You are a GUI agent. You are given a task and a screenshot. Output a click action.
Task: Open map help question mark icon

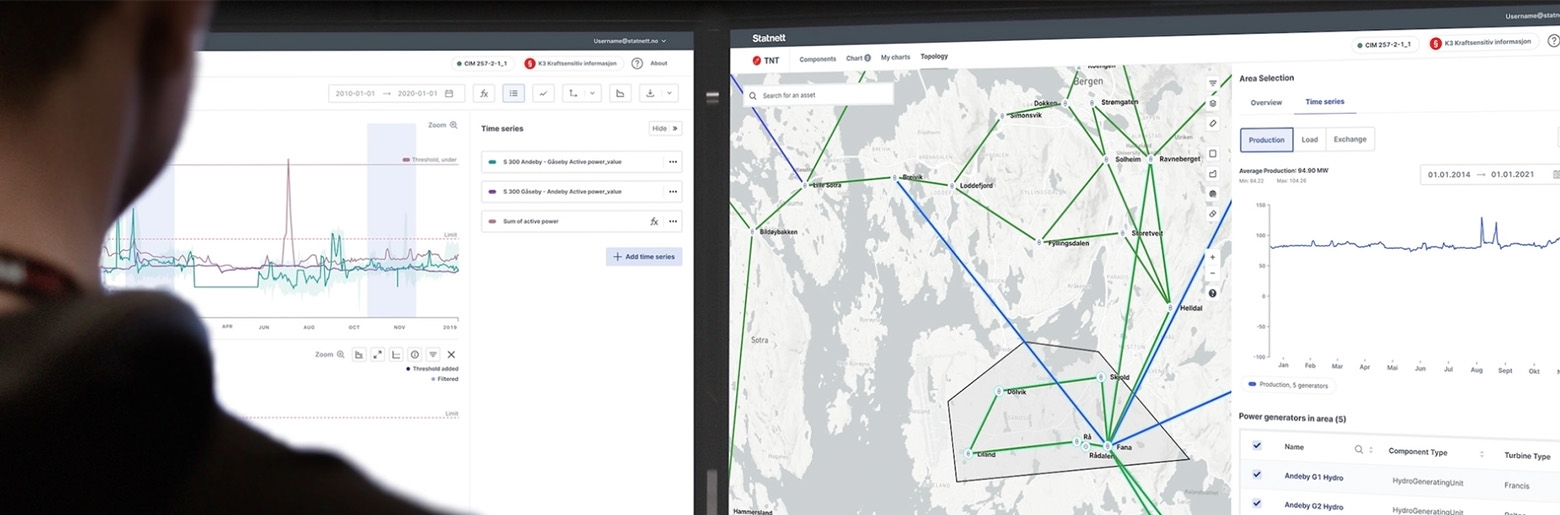1213,293
